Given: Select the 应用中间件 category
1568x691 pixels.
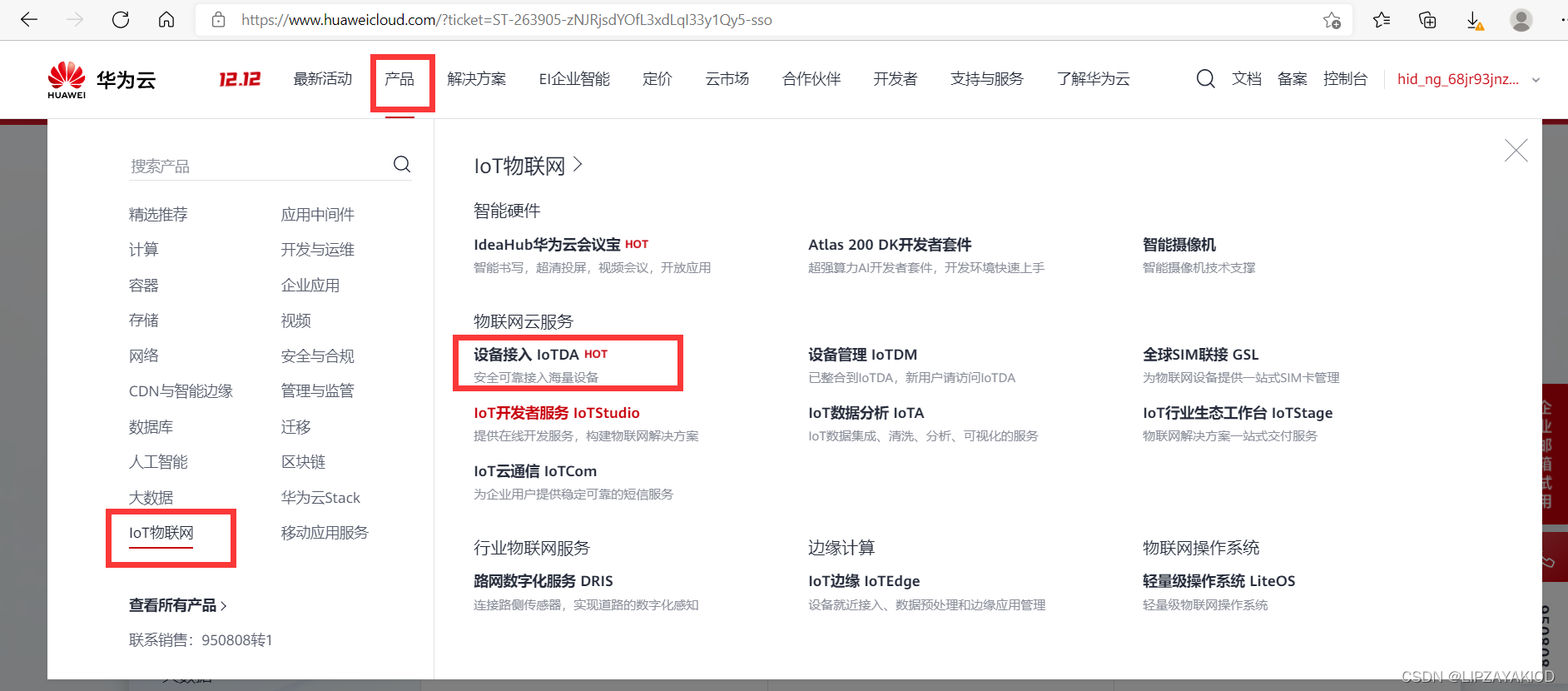Looking at the screenshot, I should [x=318, y=215].
